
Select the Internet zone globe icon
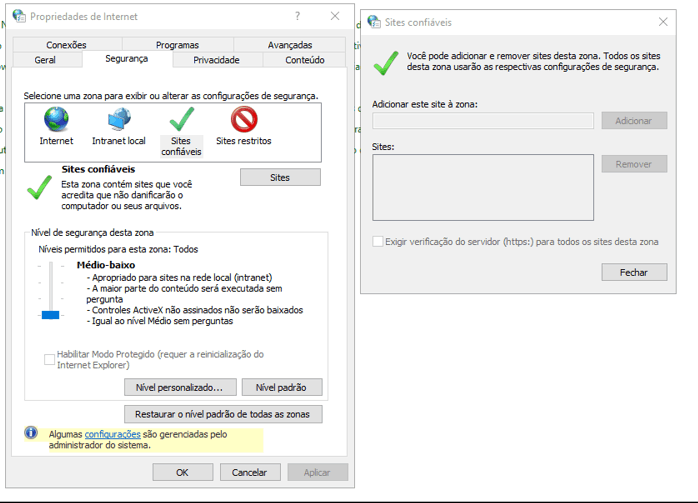pyautogui.click(x=56, y=119)
